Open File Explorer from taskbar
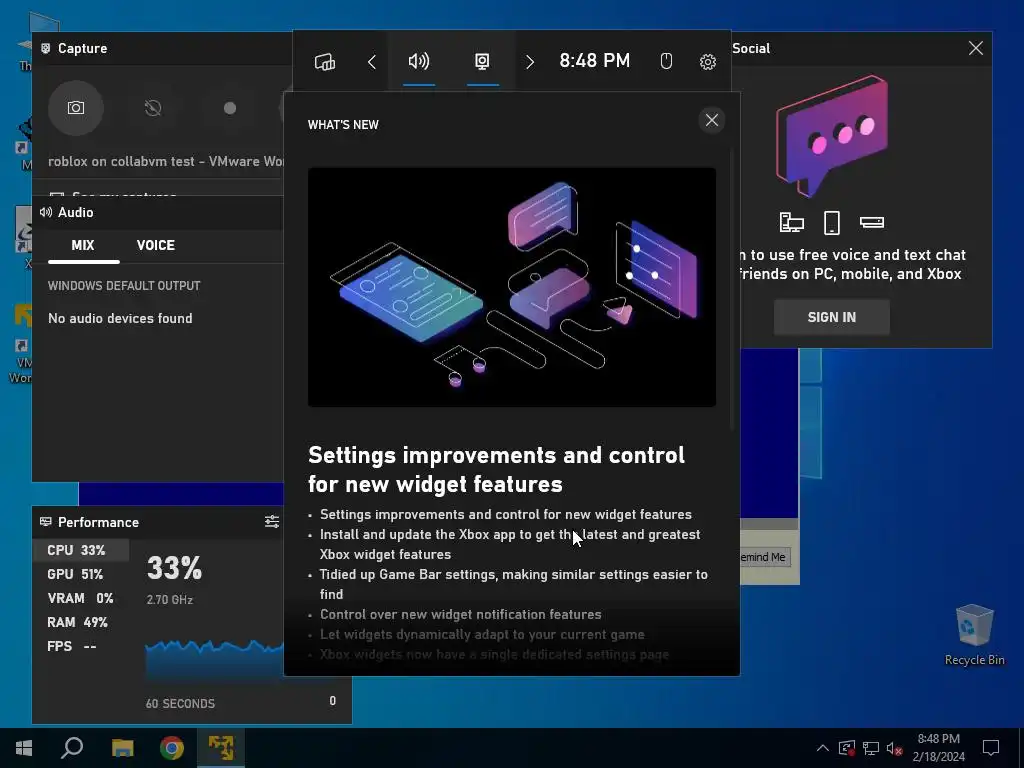Image resolution: width=1024 pixels, height=768 pixels. point(122,748)
